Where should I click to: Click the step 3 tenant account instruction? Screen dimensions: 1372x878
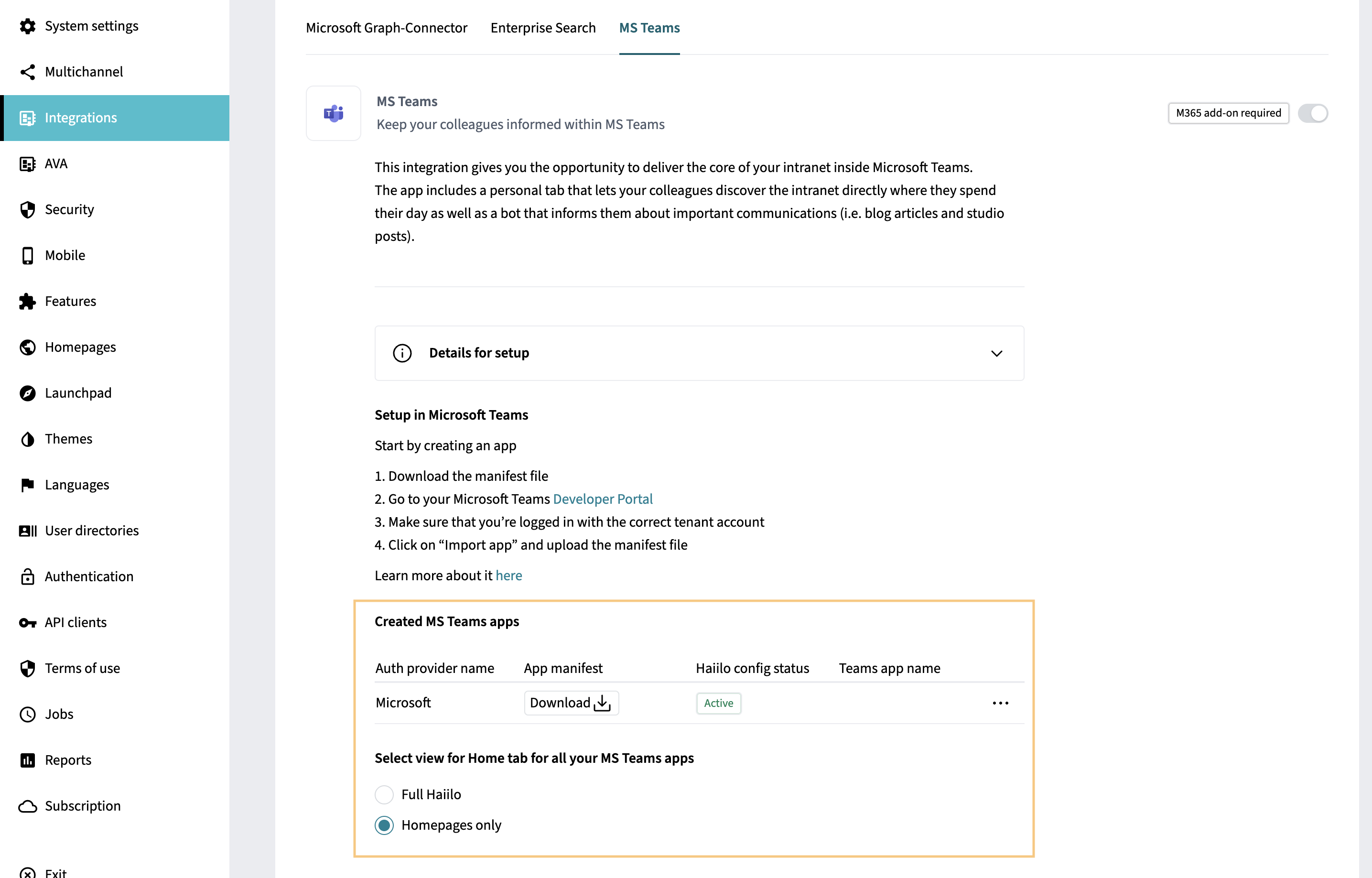(570, 522)
